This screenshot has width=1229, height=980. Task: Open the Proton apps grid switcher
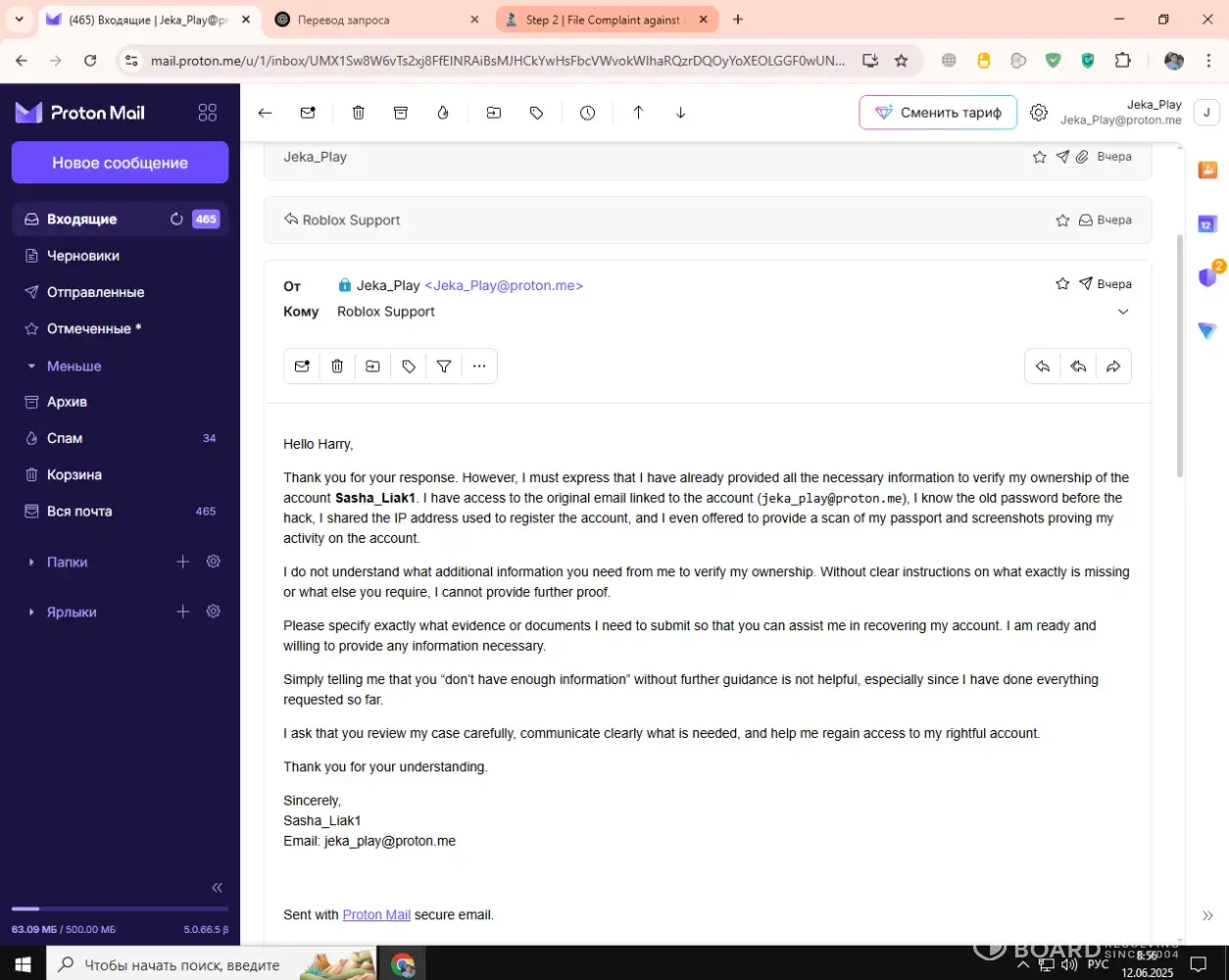208,113
